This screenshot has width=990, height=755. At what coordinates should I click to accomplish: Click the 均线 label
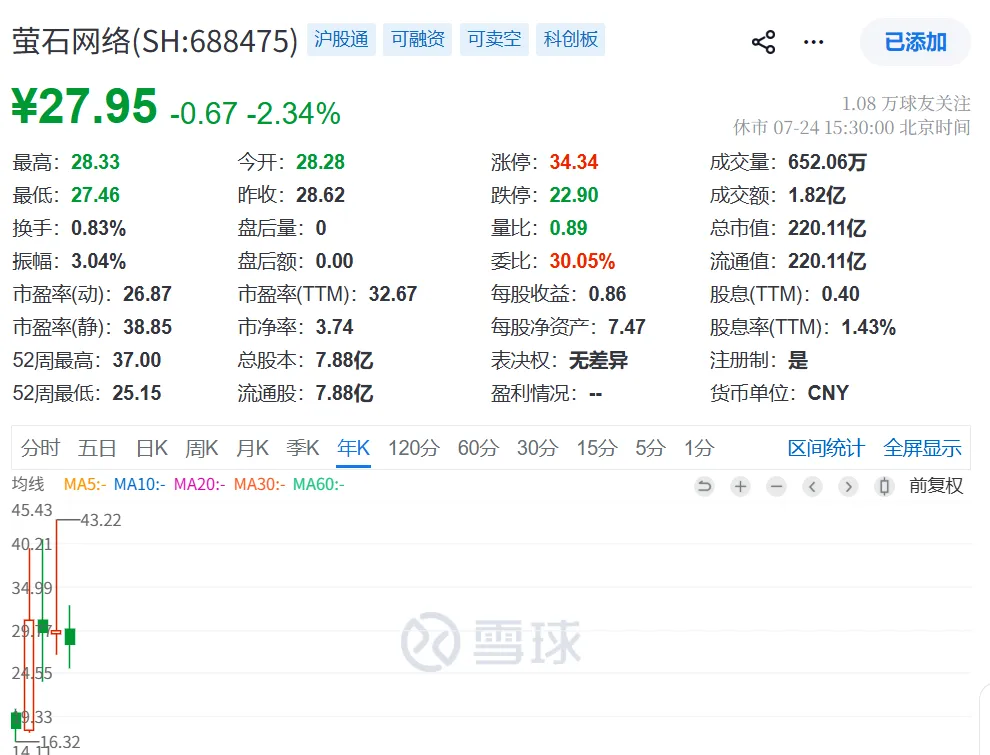pos(28,484)
